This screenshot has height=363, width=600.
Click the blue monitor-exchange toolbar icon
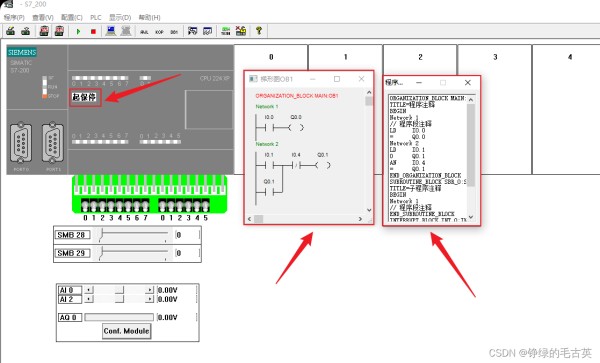click(111, 31)
